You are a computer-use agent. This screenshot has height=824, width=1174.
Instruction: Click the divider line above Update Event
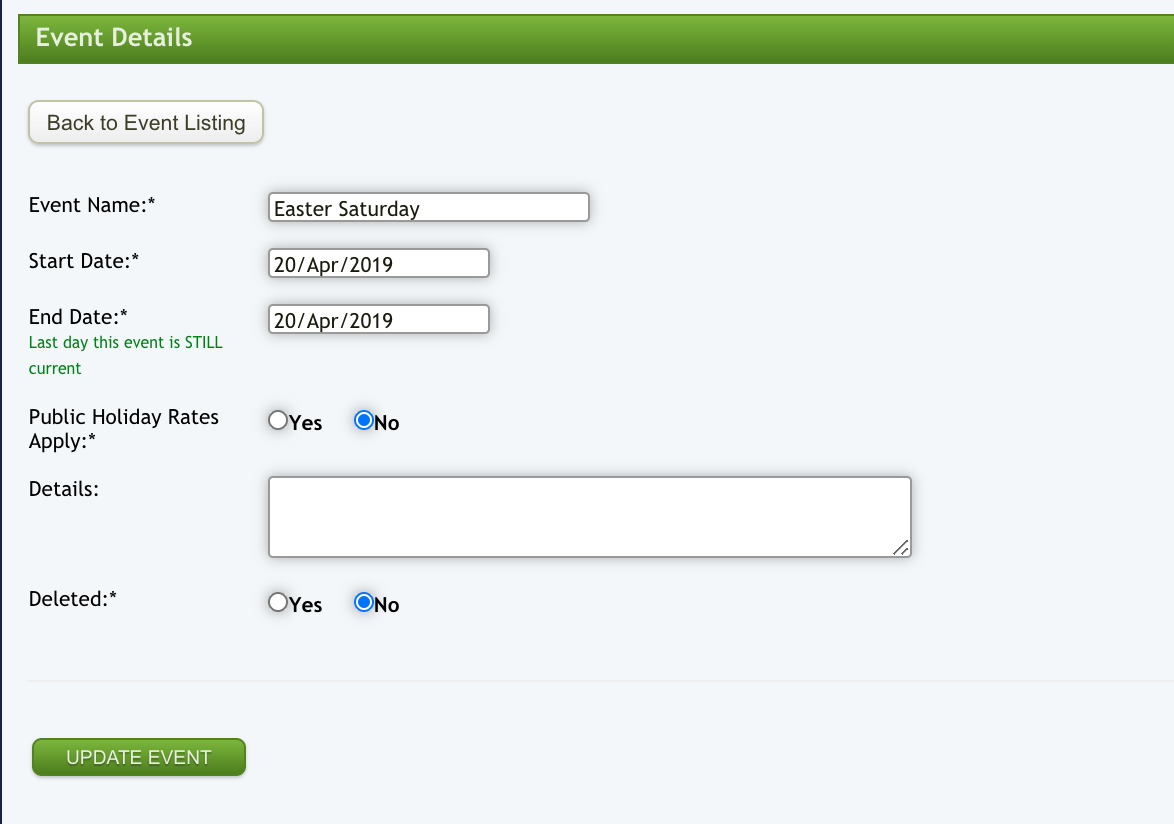(x=600, y=681)
